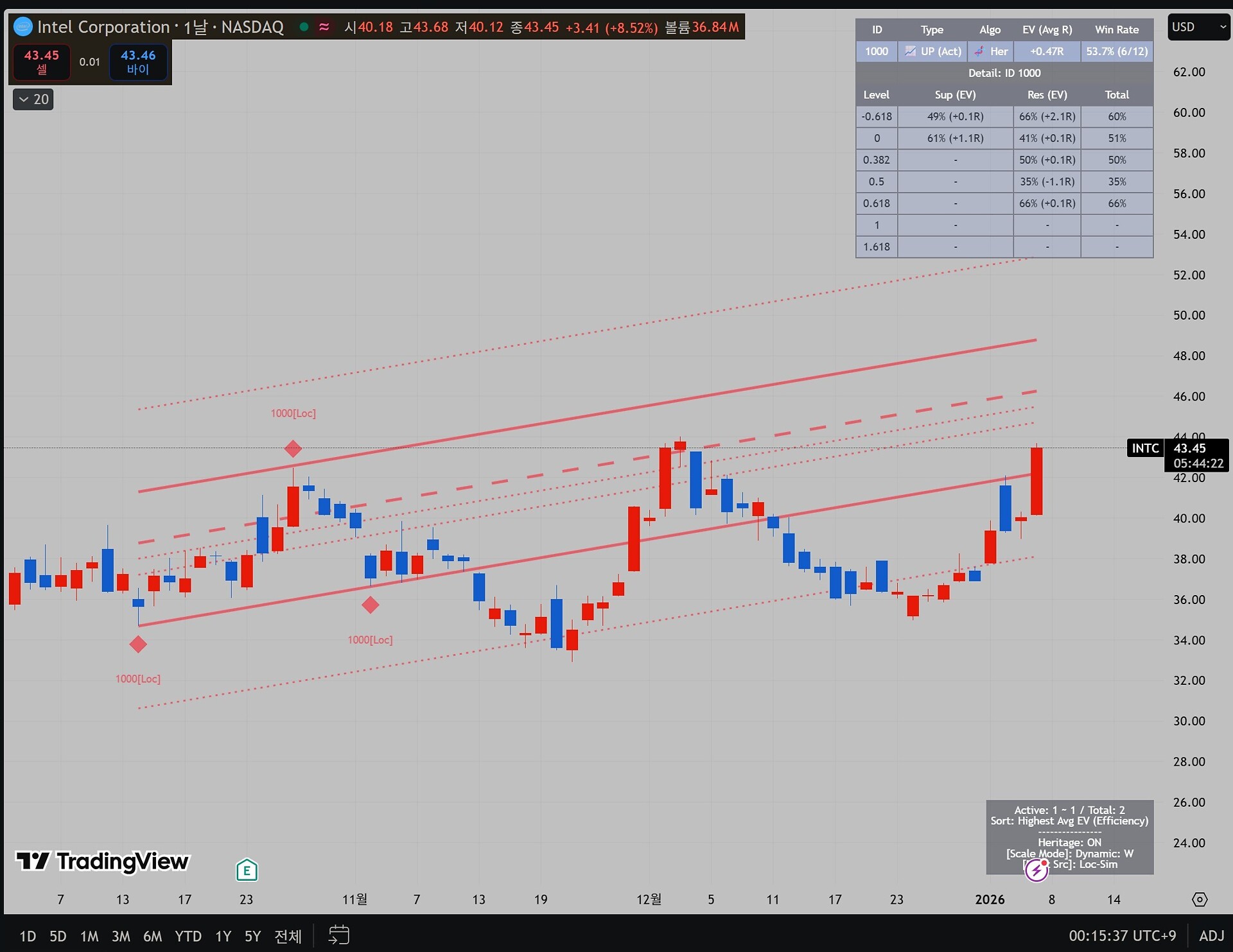
Task: Click the purple lightning flash icon
Action: click(x=1036, y=870)
